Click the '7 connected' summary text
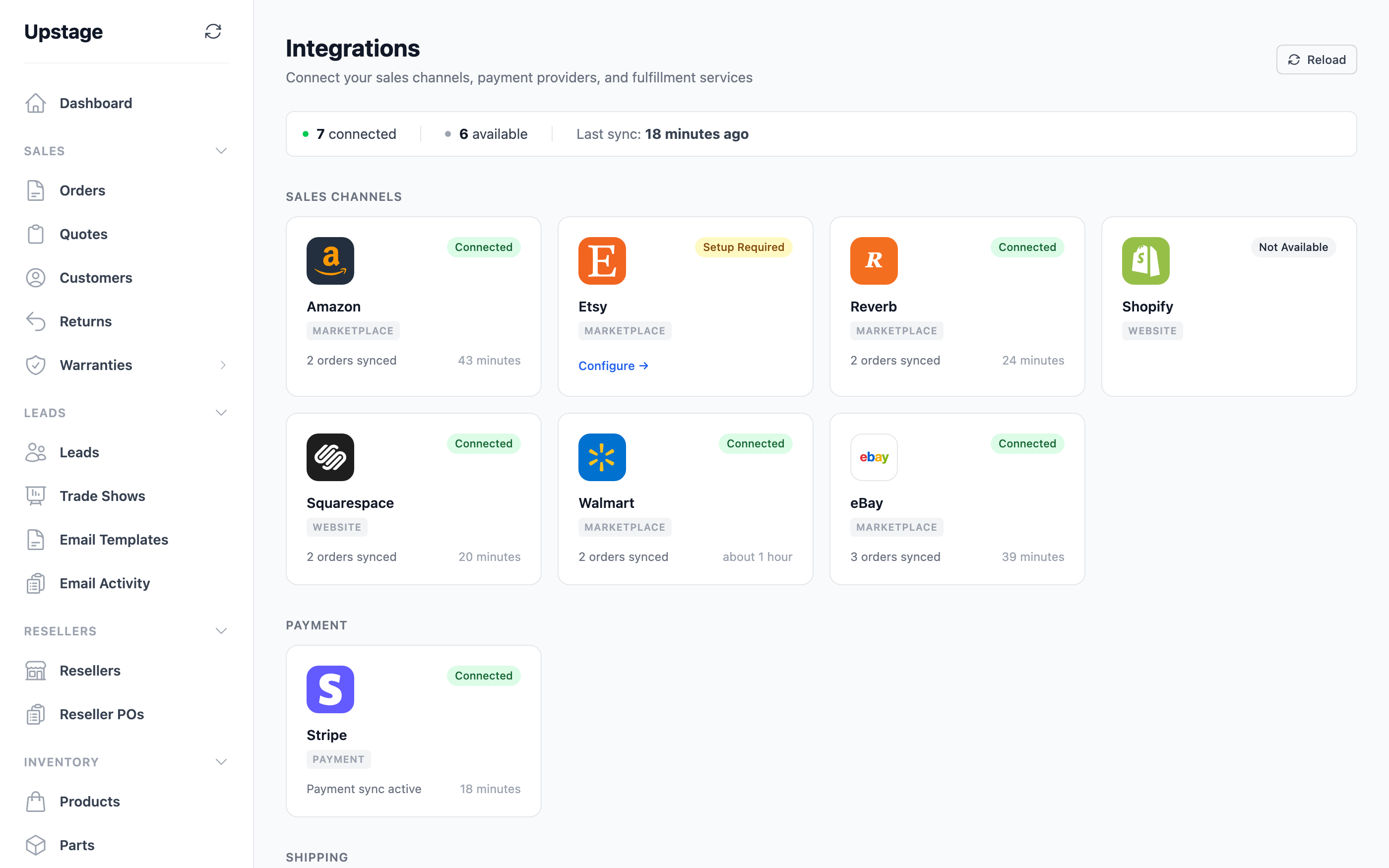1389x868 pixels. coord(356,134)
